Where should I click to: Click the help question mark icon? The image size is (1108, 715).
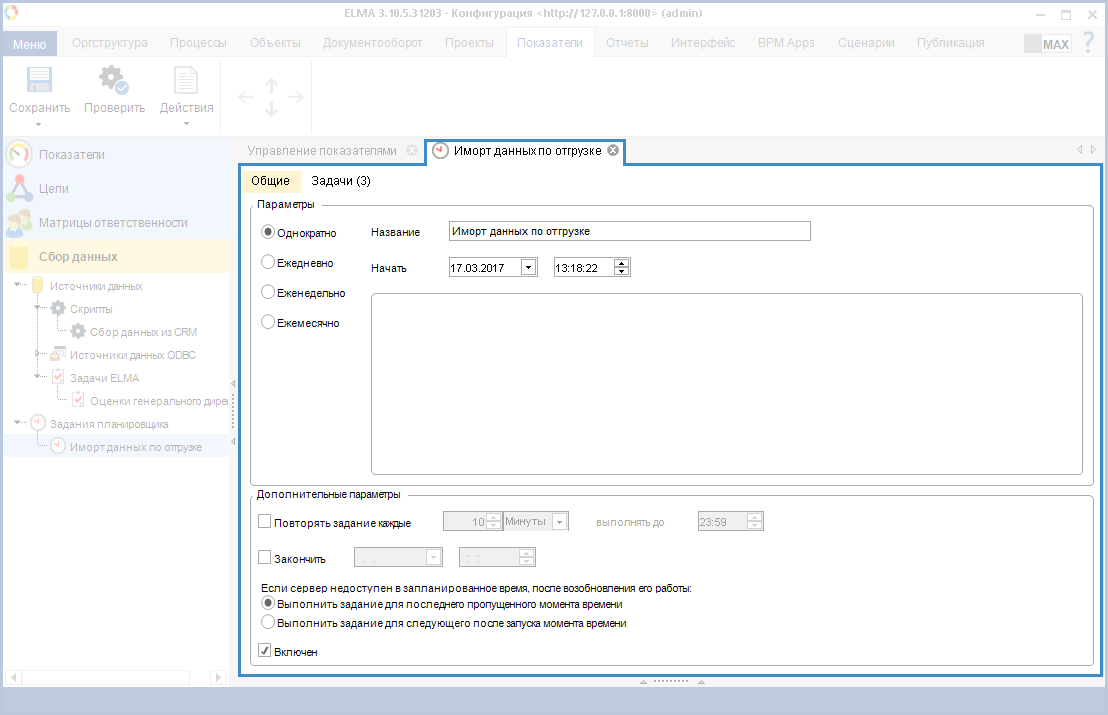click(1088, 43)
